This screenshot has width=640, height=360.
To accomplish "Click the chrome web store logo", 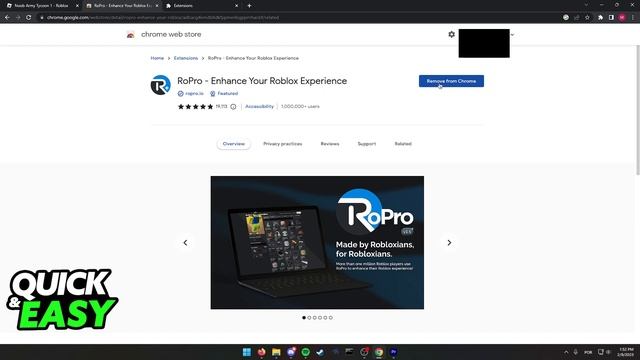I will (131, 35).
